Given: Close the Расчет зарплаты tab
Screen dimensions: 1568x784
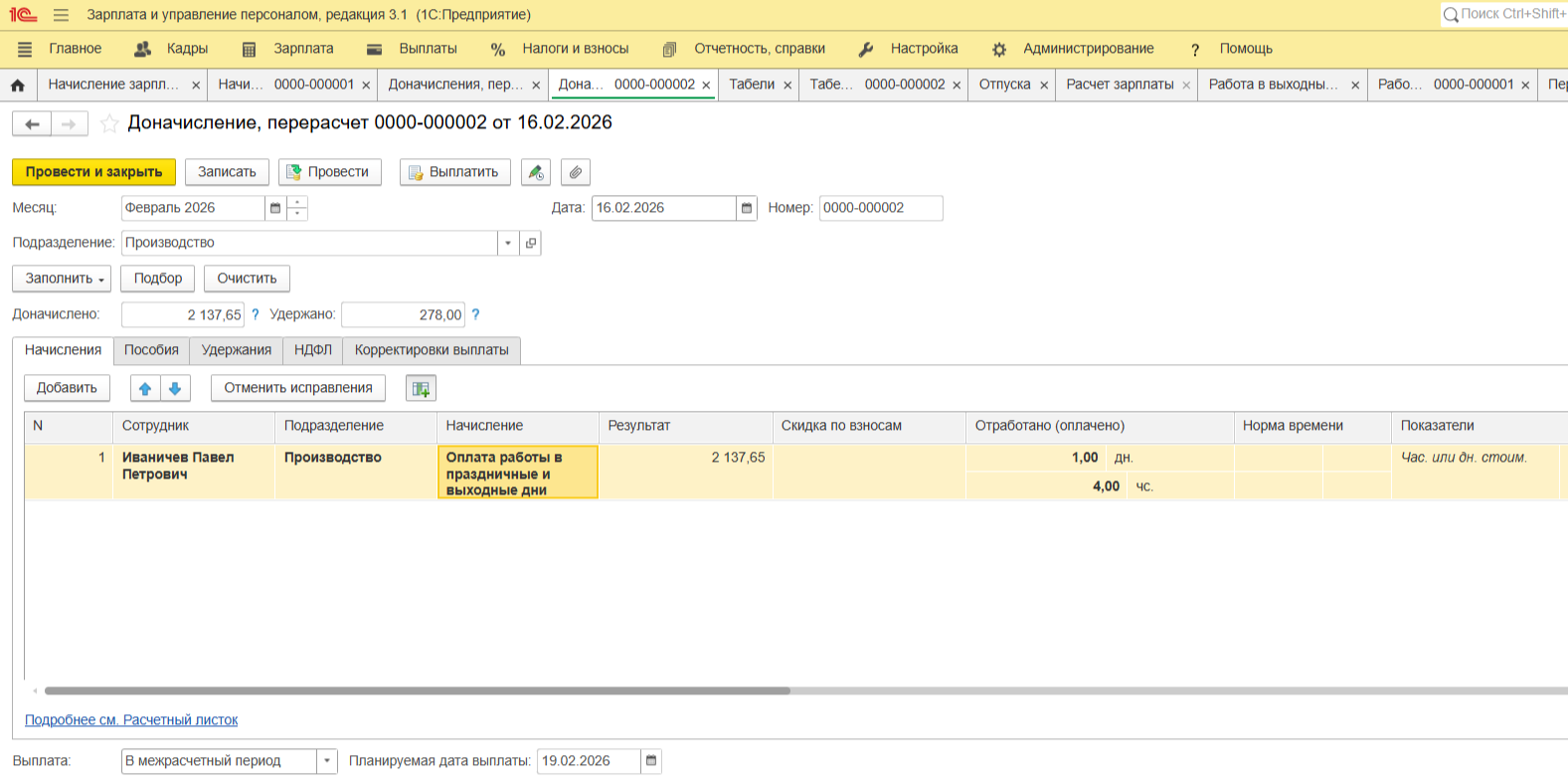Looking at the screenshot, I should [x=1186, y=86].
